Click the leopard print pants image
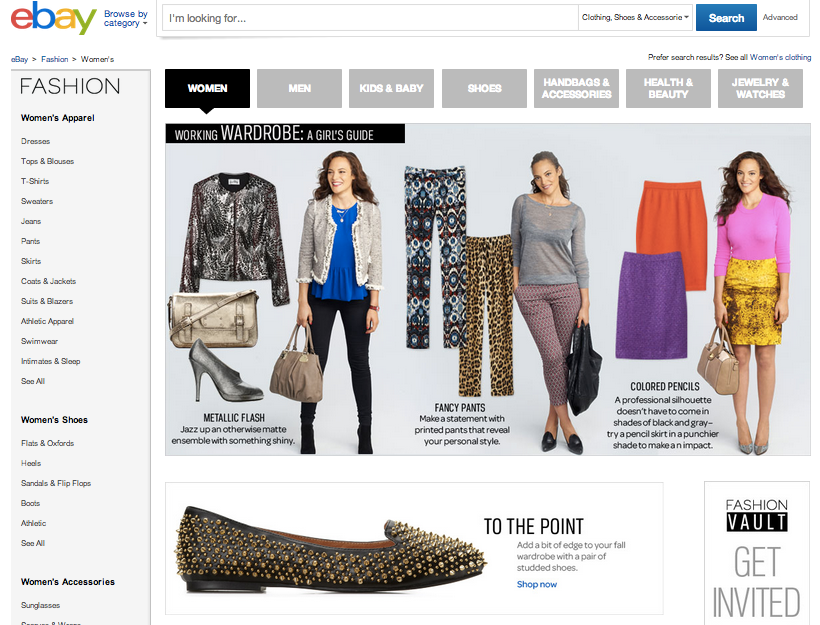 486,315
